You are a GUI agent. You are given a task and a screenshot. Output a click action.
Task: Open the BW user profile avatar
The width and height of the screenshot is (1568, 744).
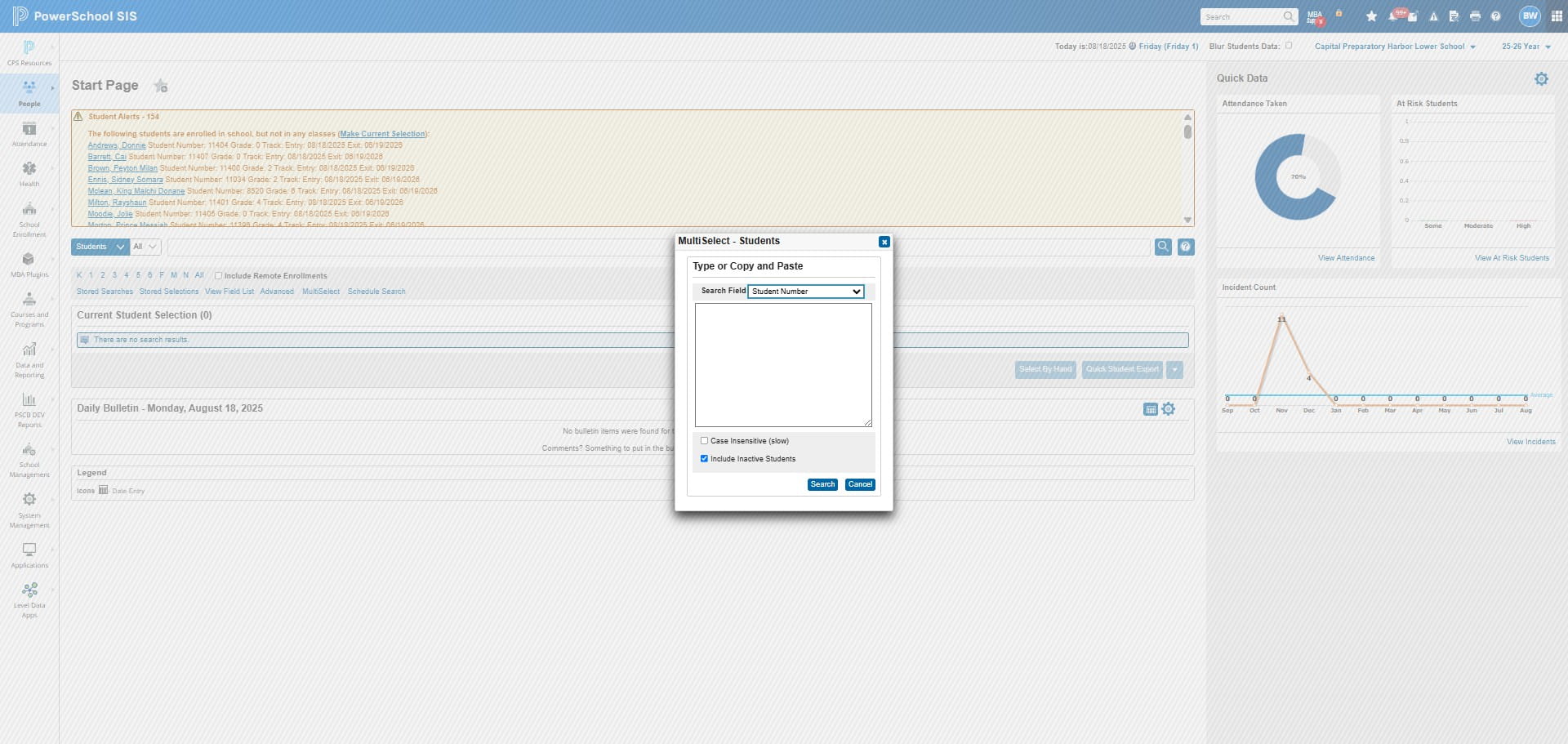point(1530,16)
